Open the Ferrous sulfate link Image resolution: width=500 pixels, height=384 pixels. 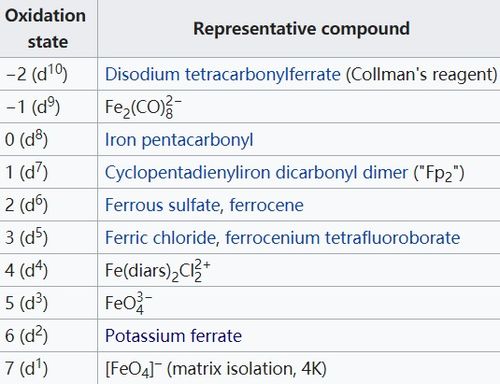pyautogui.click(x=163, y=205)
